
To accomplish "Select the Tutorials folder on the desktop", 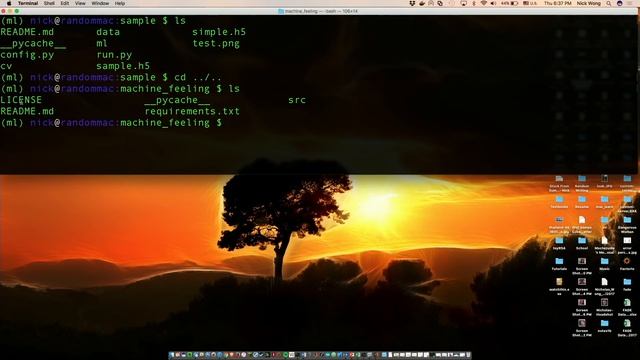I will 559,263.
